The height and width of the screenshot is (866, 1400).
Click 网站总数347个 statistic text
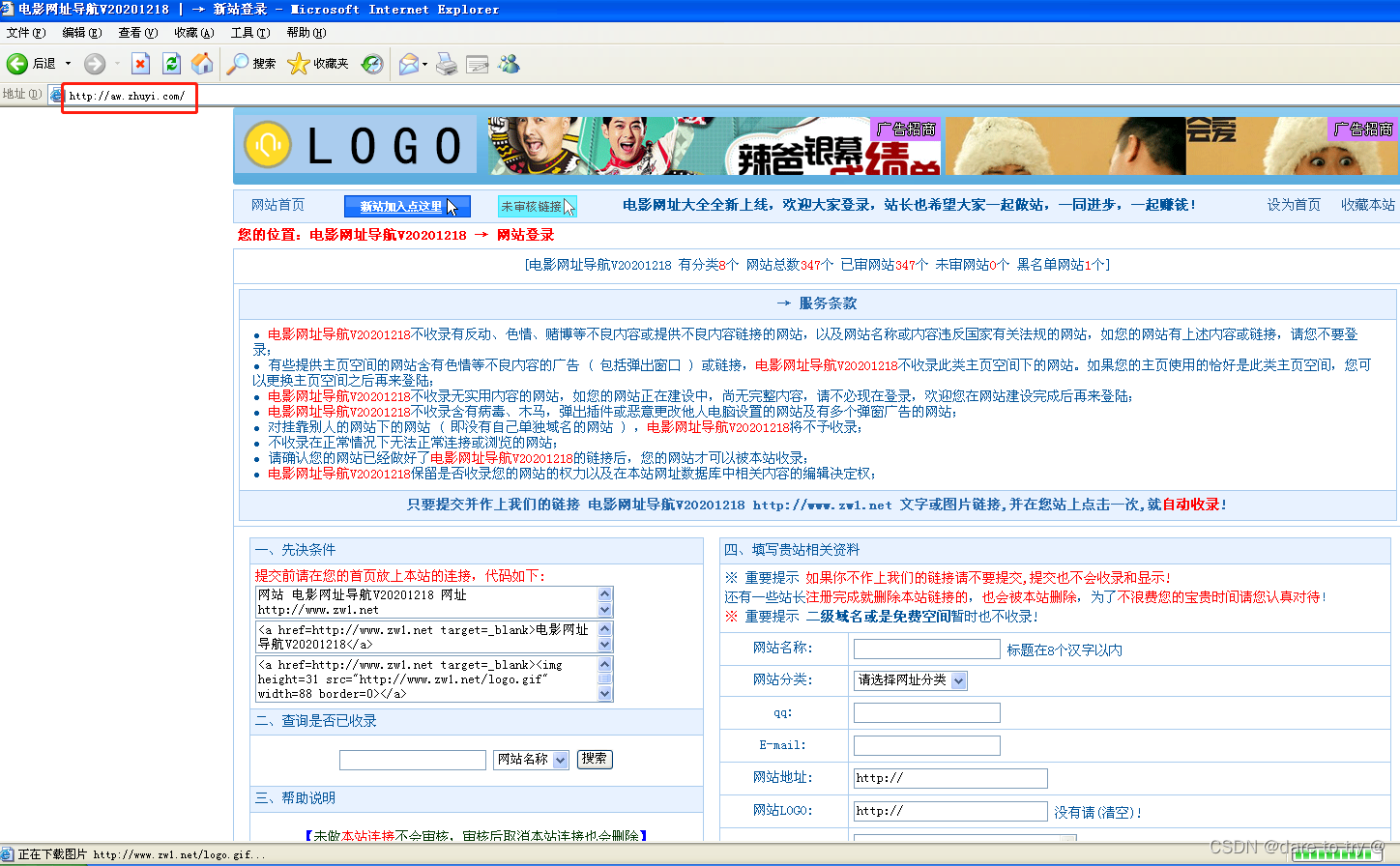pos(790,264)
